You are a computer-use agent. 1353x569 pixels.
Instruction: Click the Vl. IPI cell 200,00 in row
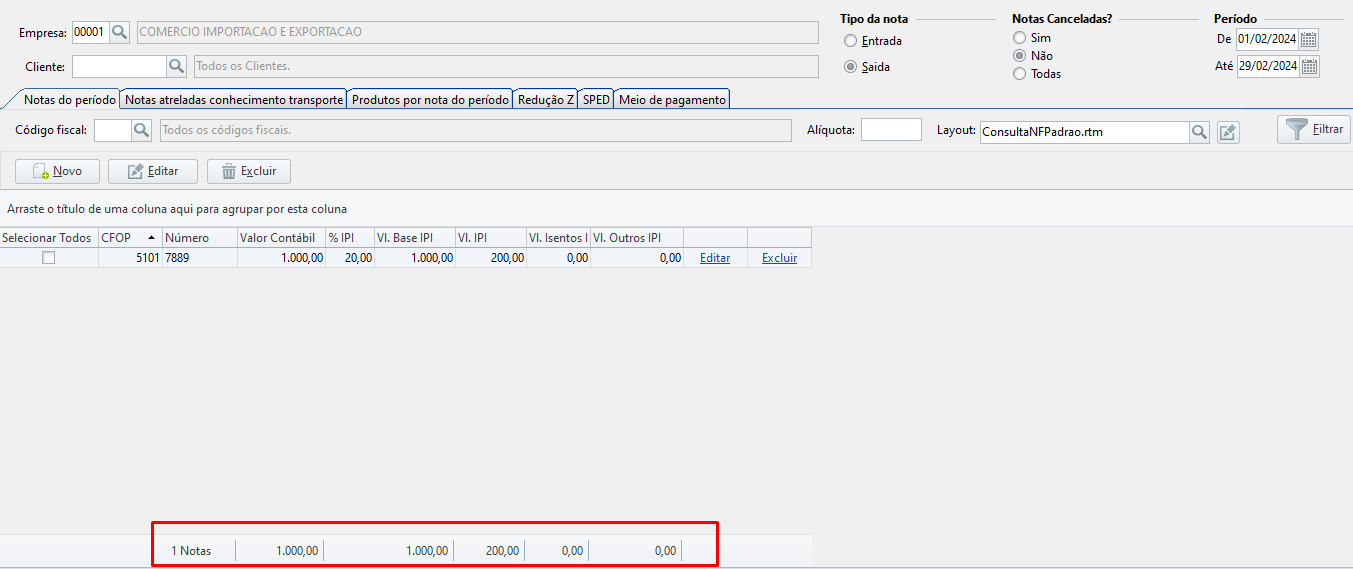tap(490, 258)
